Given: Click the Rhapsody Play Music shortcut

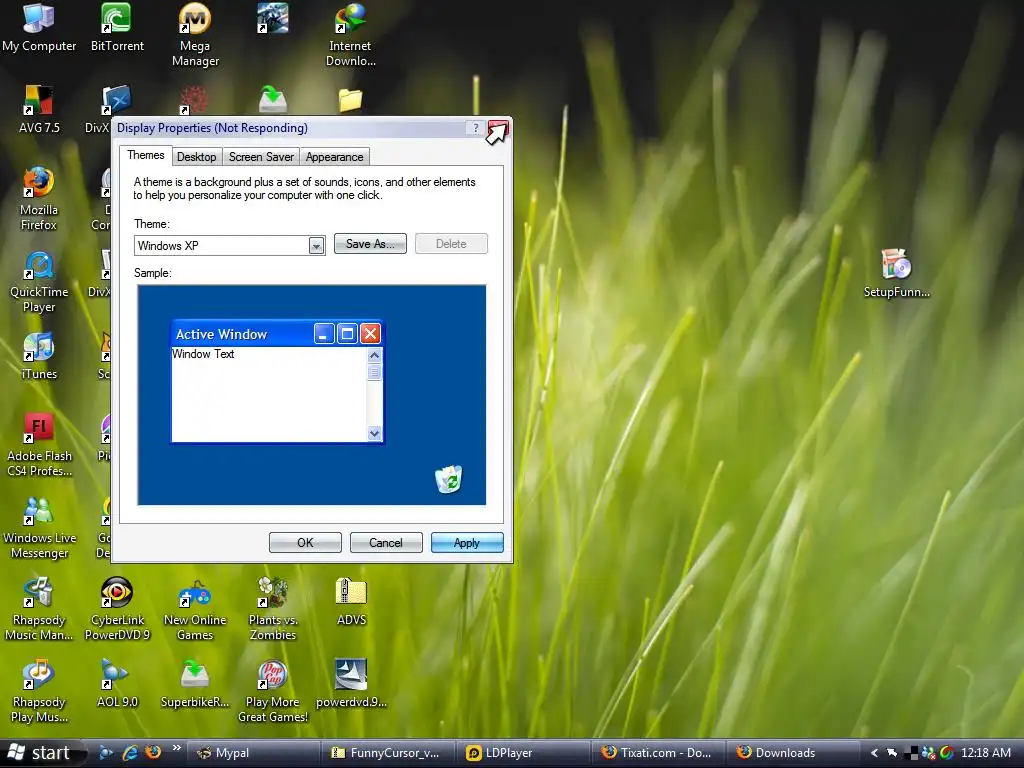Looking at the screenshot, I should click(39, 692).
